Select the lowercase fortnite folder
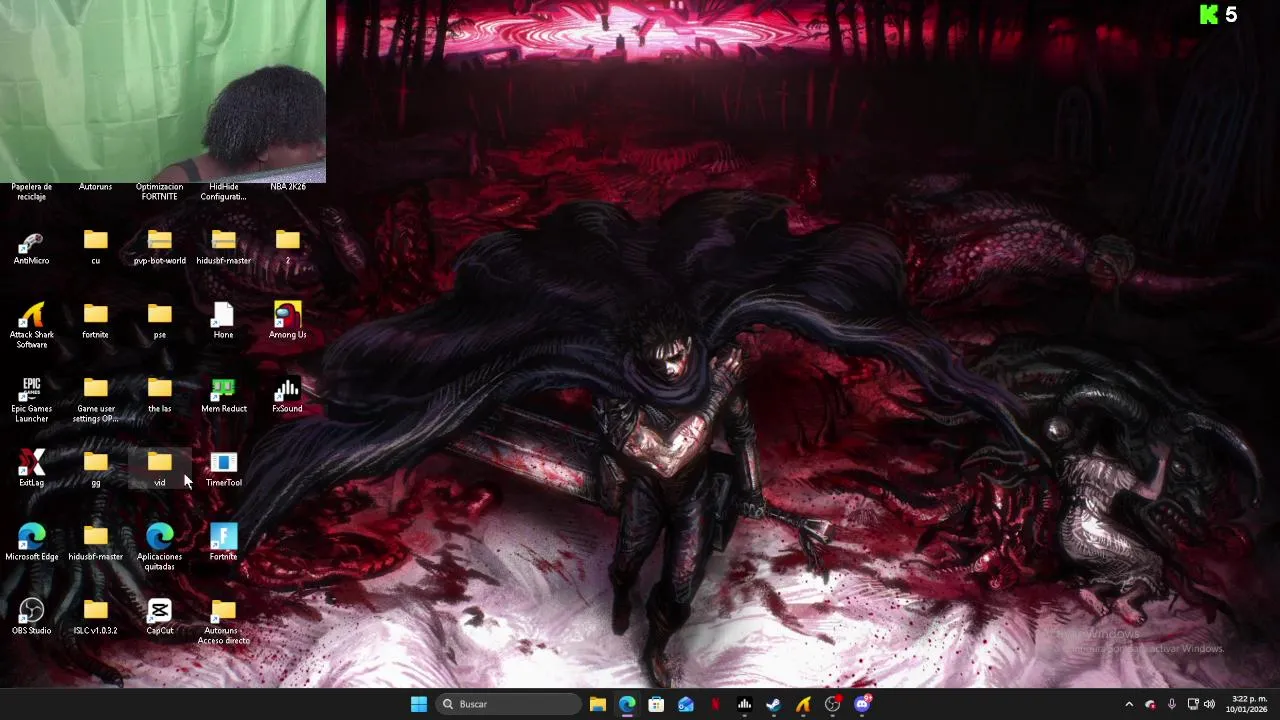Viewport: 1280px width, 720px height. (x=95, y=321)
